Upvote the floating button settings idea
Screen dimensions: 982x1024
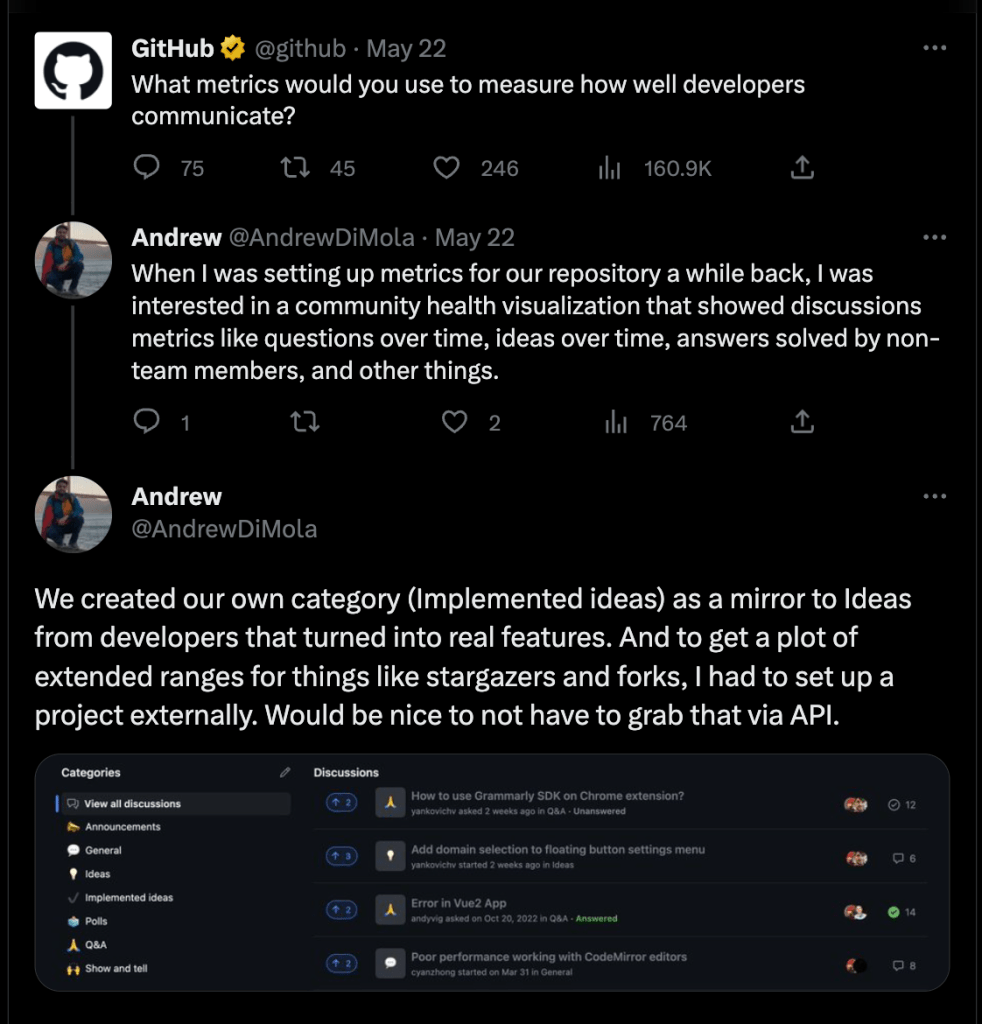pos(341,856)
